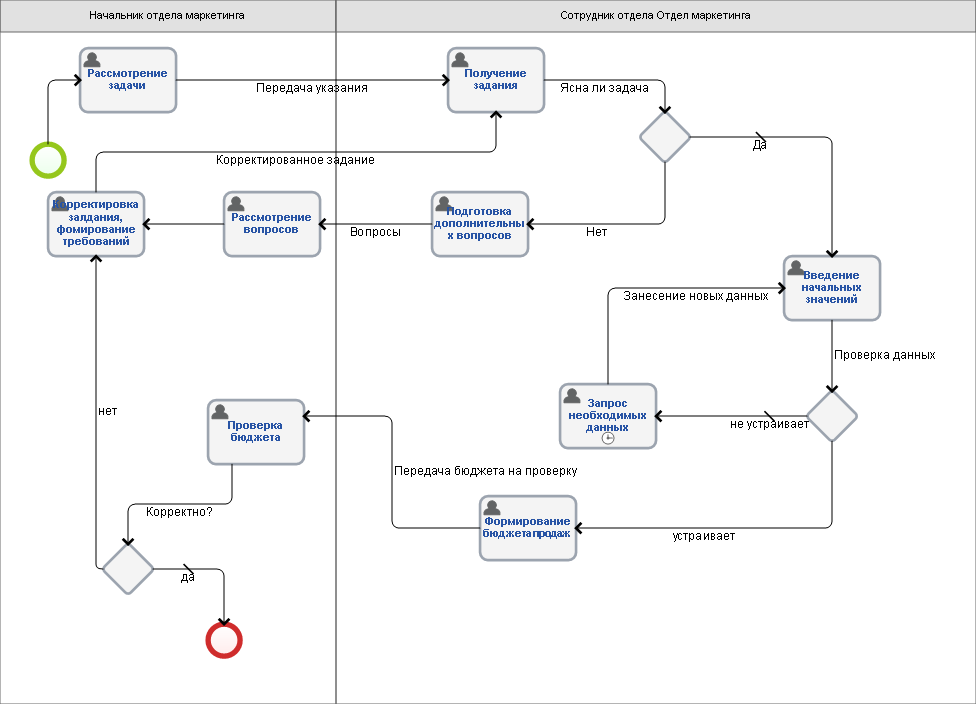Click user icon on 'Проверка бюджета' task
This screenshot has width=976, height=704.
pyautogui.click(x=220, y=411)
